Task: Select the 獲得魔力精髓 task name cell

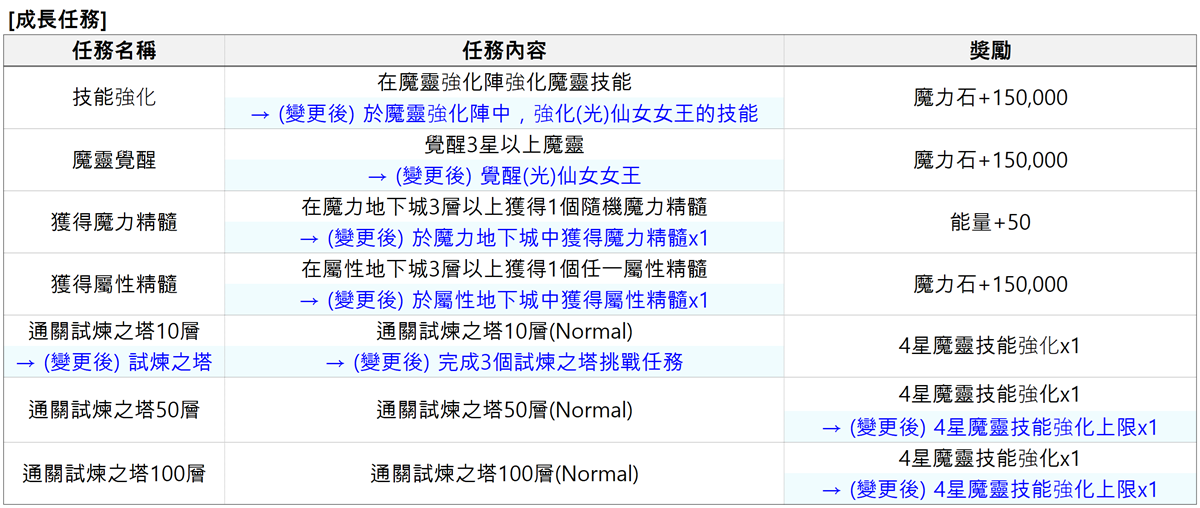Action: click(114, 222)
